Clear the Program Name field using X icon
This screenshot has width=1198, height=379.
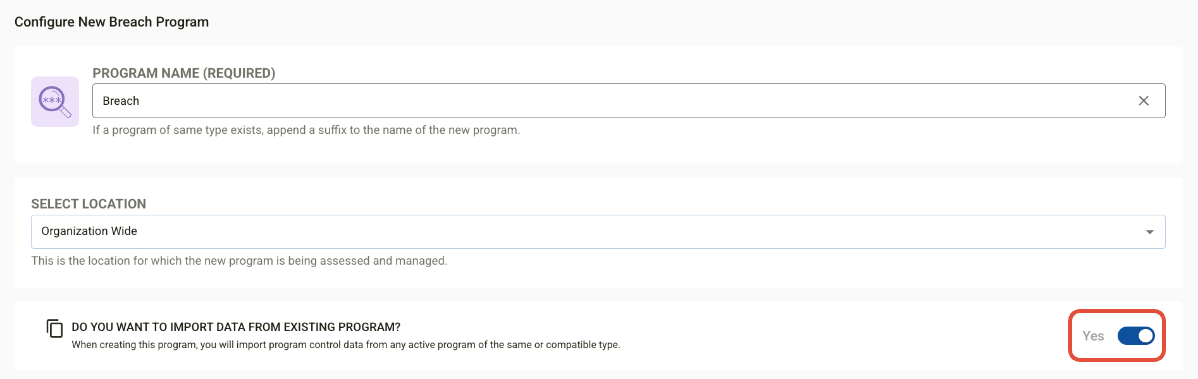1144,101
